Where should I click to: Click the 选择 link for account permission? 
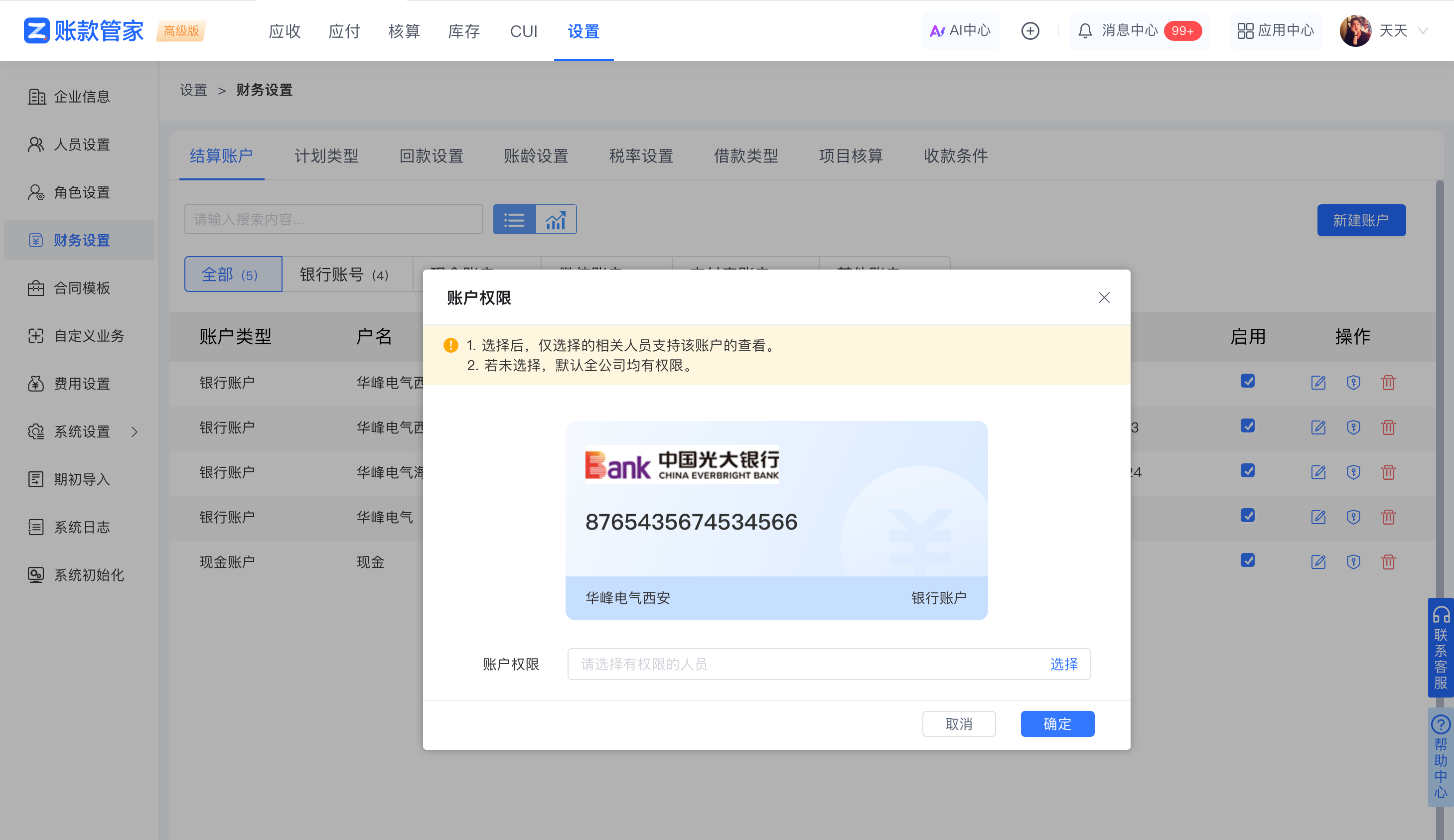pos(1063,664)
